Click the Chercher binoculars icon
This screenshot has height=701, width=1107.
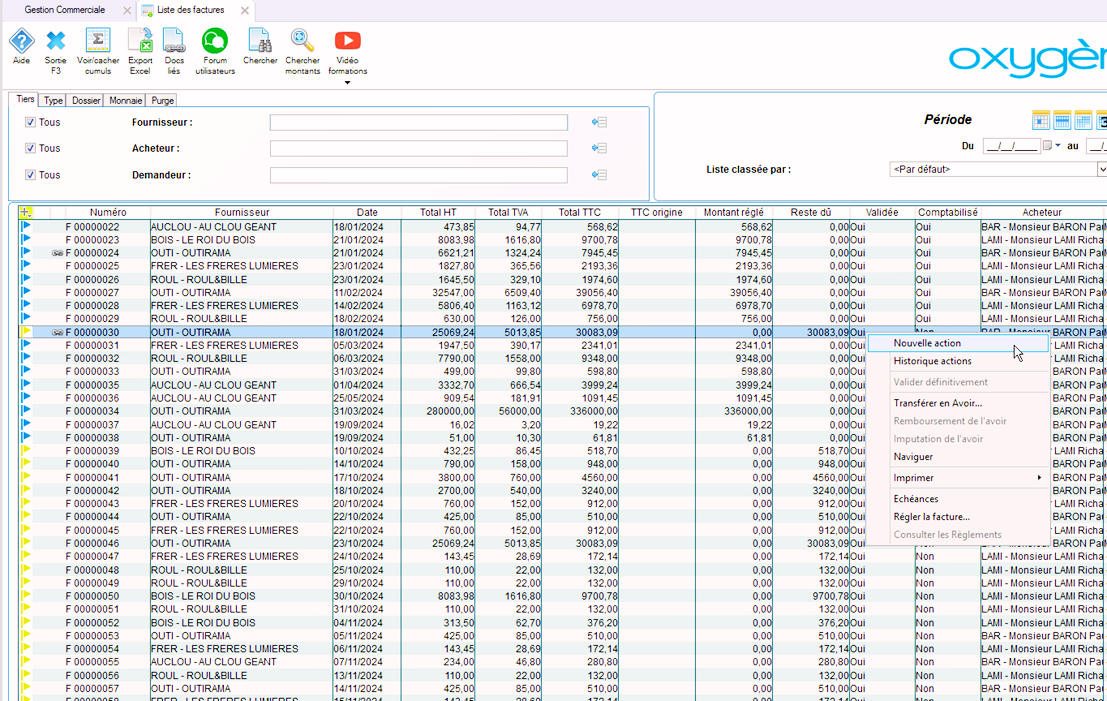click(260, 42)
